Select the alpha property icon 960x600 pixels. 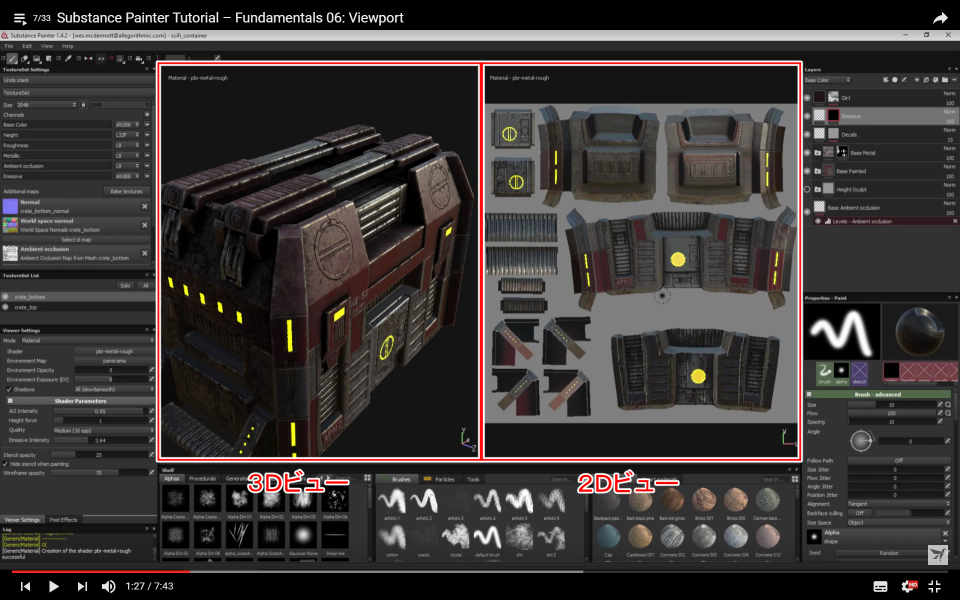[x=841, y=372]
